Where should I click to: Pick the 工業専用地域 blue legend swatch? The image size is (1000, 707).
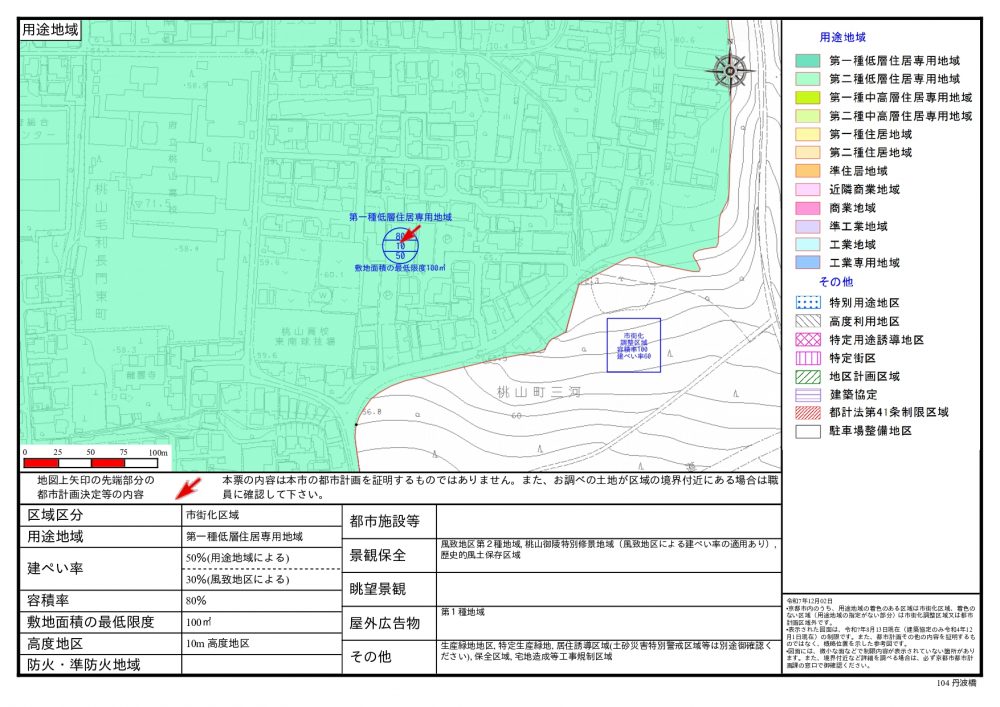point(807,262)
